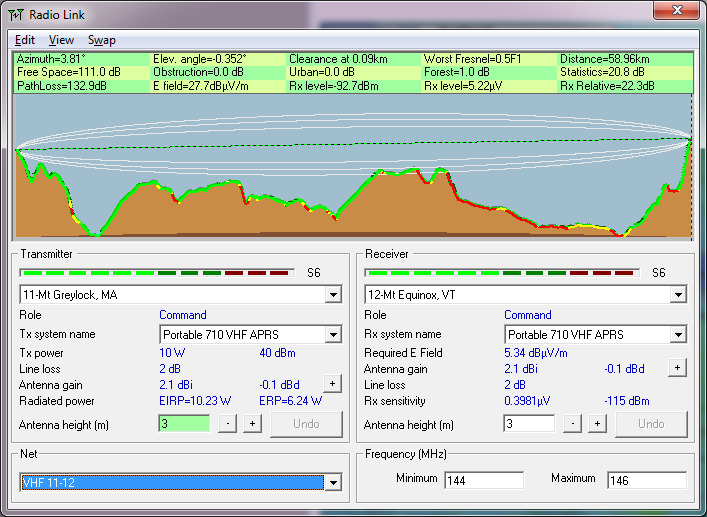The width and height of the screenshot is (707, 517).
Task: Click the Tx power 10 W value
Action: point(172,353)
